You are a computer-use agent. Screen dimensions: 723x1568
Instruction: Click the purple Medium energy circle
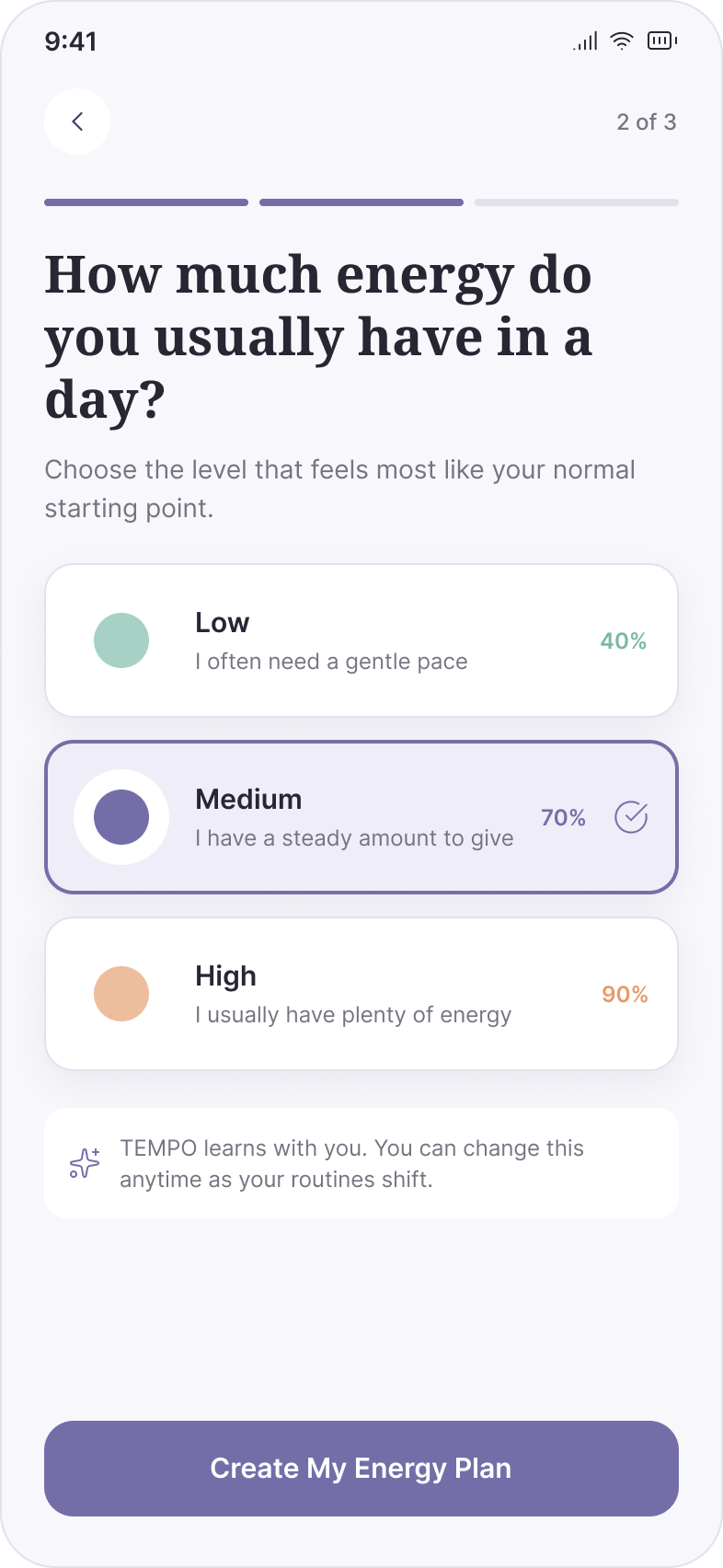tap(121, 817)
